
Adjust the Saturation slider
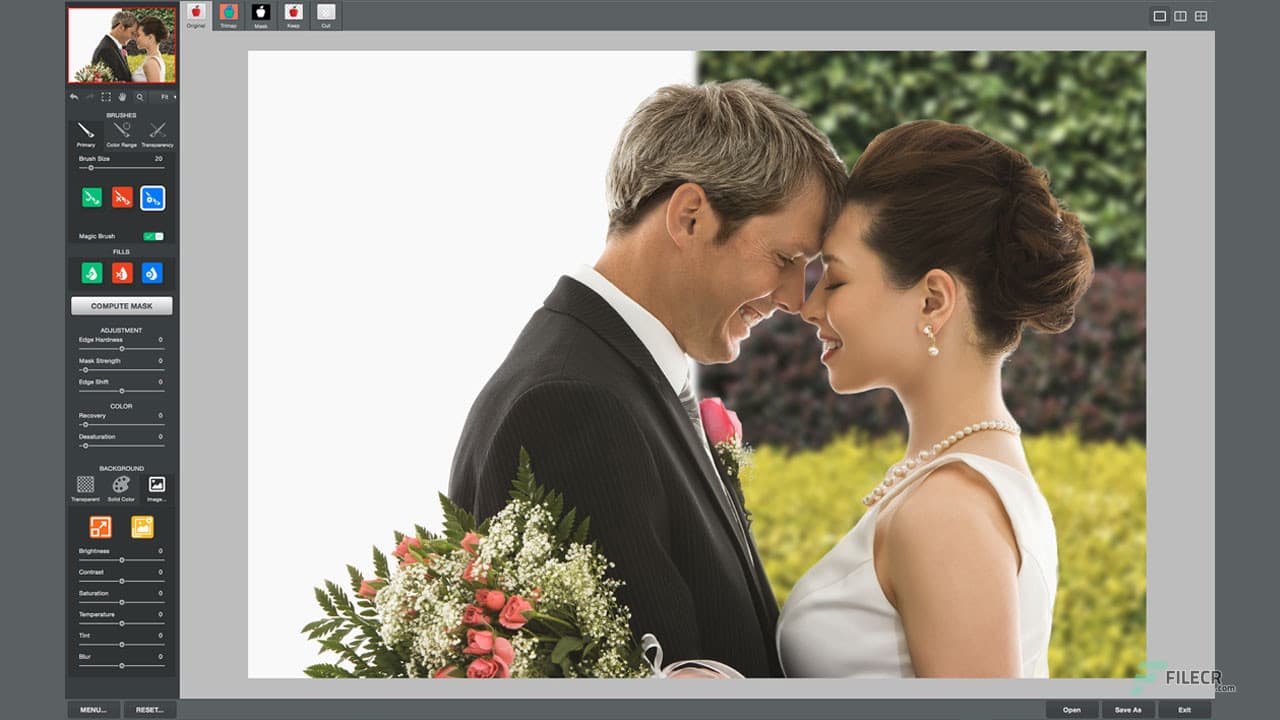(122, 602)
